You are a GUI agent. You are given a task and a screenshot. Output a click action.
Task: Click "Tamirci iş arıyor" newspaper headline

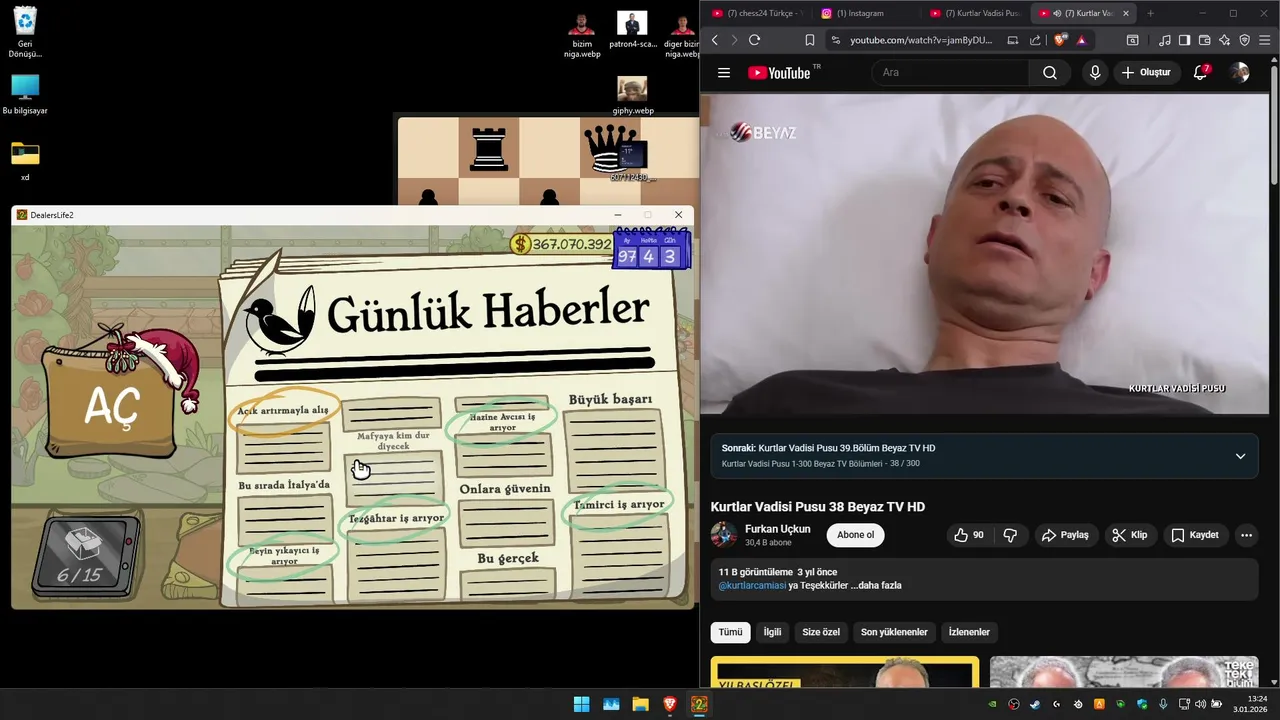pos(619,504)
